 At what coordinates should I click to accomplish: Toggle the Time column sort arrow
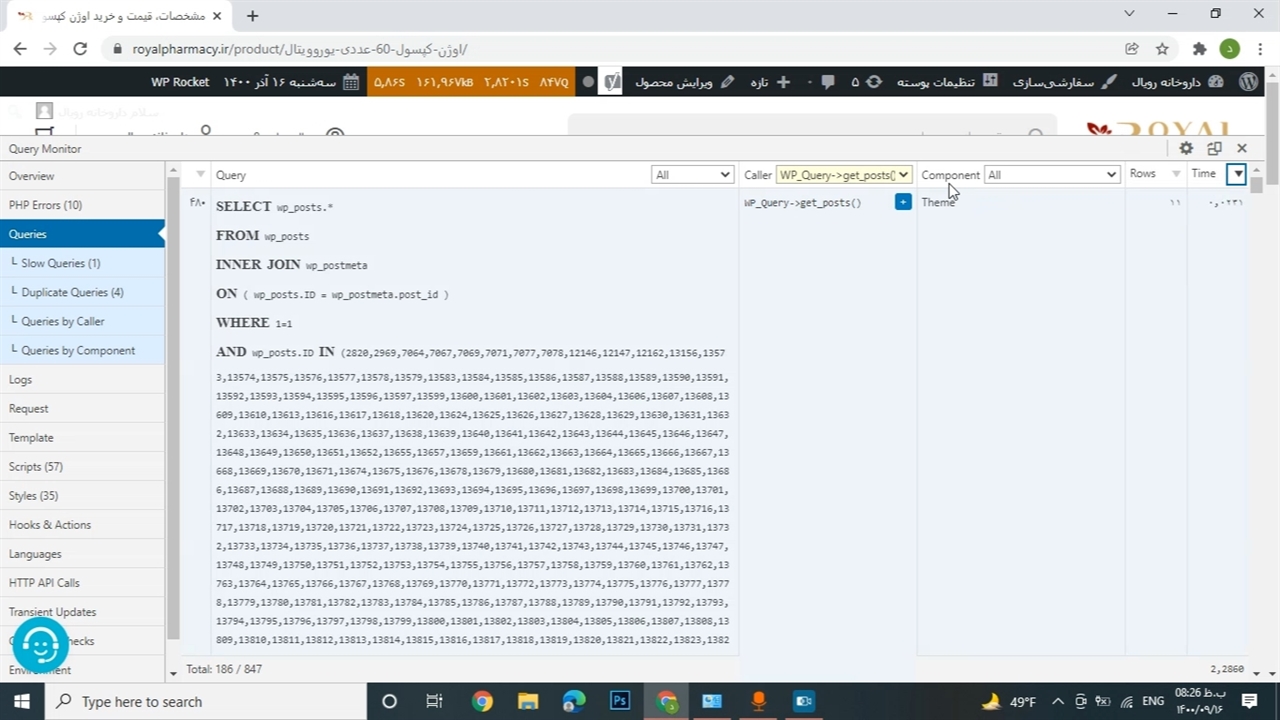pos(1237,174)
